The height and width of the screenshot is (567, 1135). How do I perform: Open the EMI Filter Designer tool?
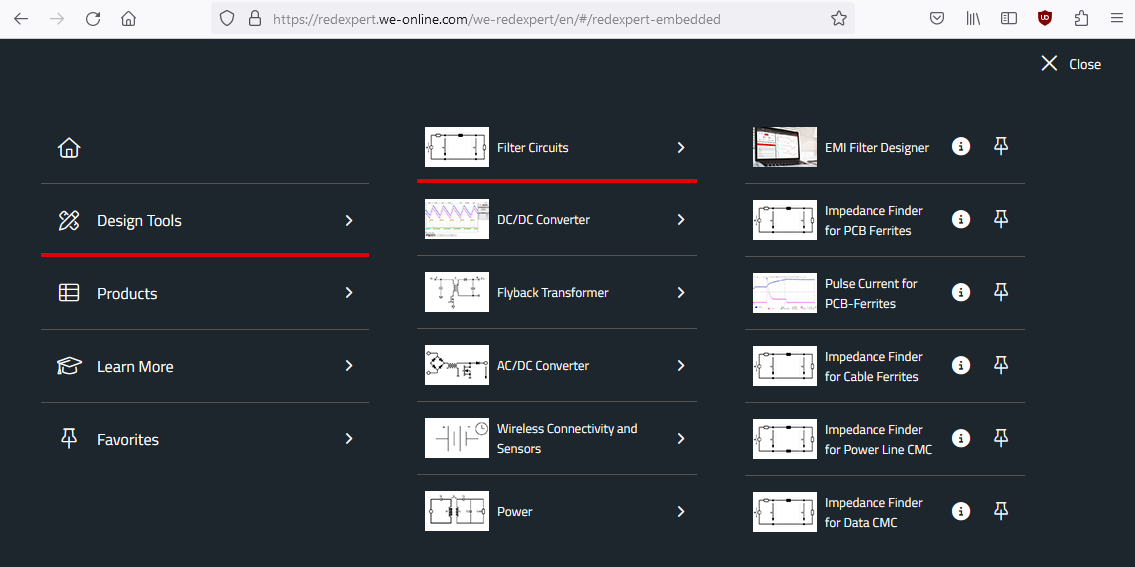click(877, 147)
